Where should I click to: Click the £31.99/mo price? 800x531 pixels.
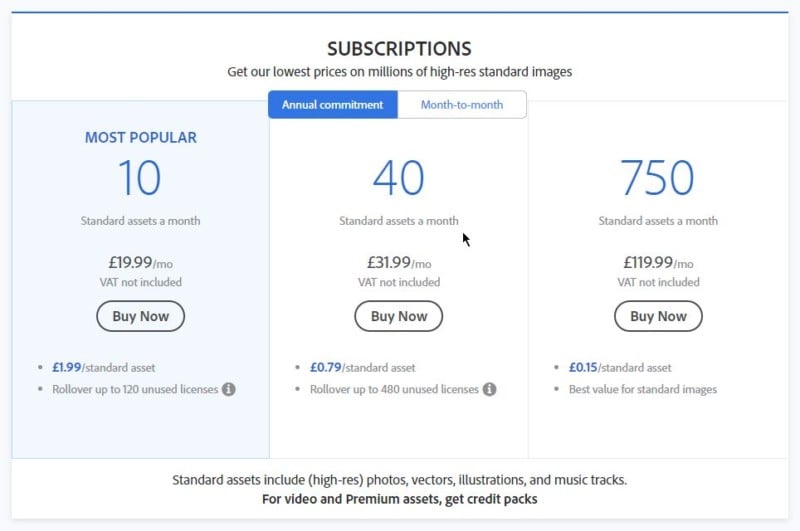coord(399,263)
